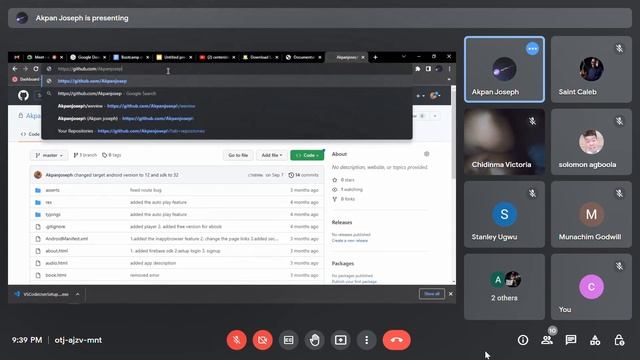This screenshot has width=640, height=360.
Task: Click Show all downloads button
Action: (x=432, y=294)
